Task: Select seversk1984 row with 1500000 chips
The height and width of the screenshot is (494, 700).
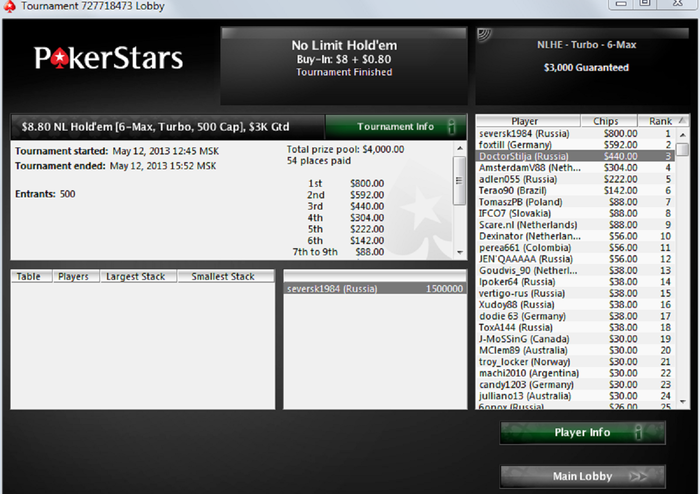Action: pos(375,289)
